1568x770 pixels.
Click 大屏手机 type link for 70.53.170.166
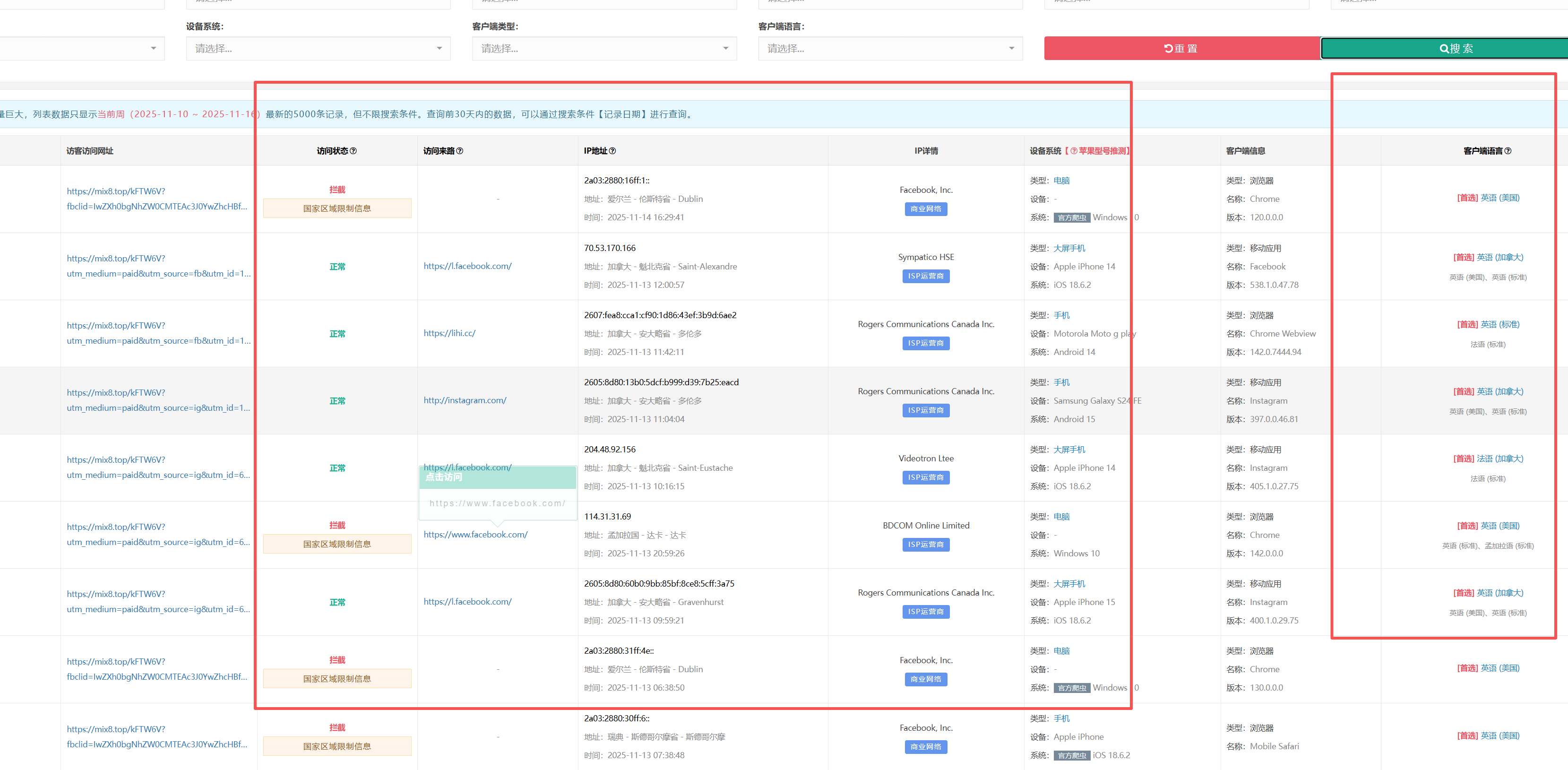click(1069, 248)
